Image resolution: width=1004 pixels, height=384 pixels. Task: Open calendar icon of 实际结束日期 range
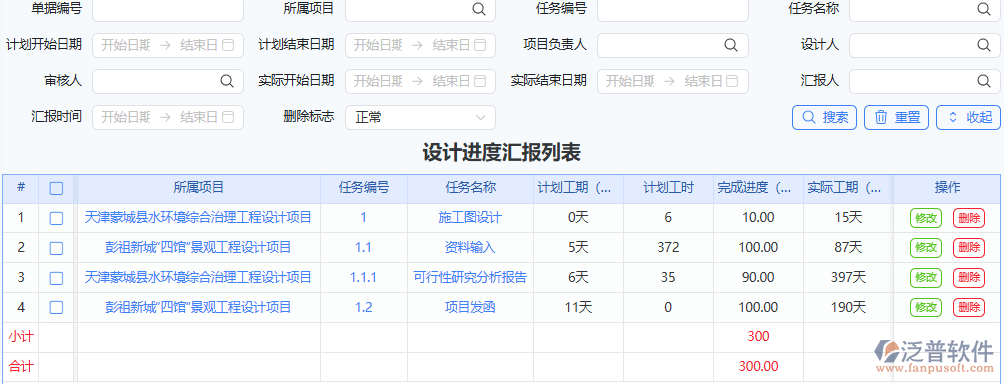tap(732, 81)
